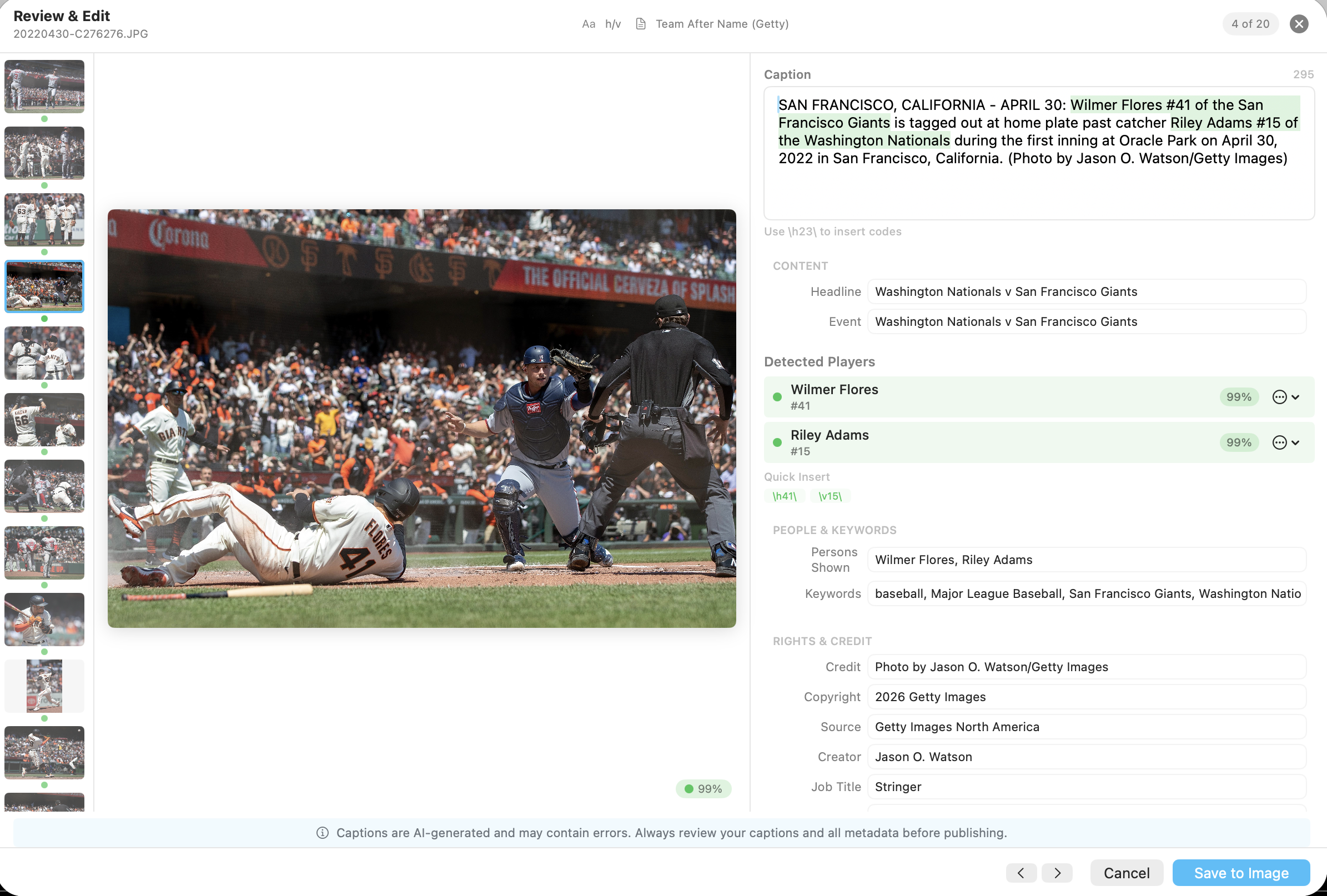
Task: Click the caption template document icon
Action: click(641, 24)
